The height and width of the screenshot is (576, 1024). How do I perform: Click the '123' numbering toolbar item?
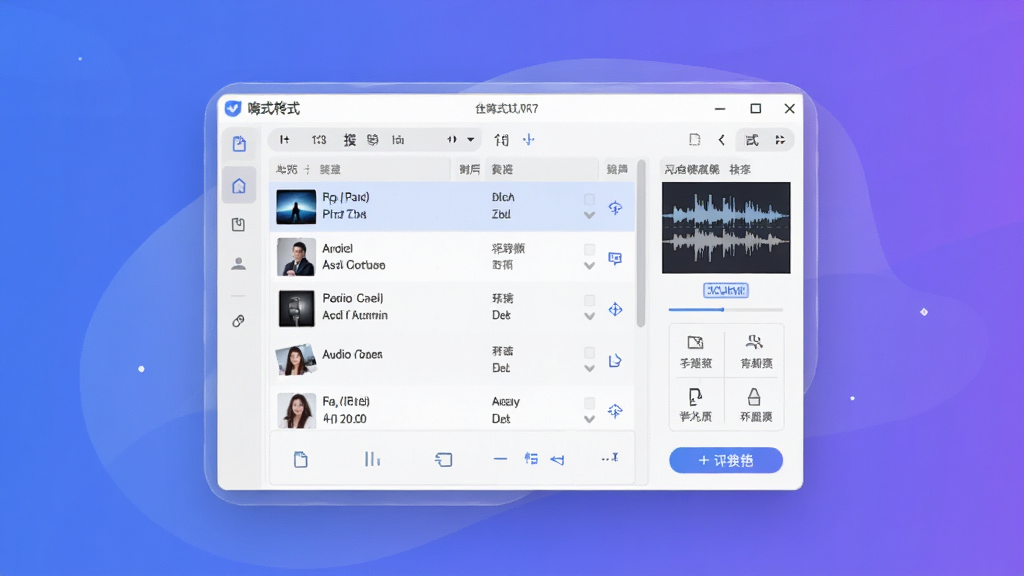[x=319, y=140]
